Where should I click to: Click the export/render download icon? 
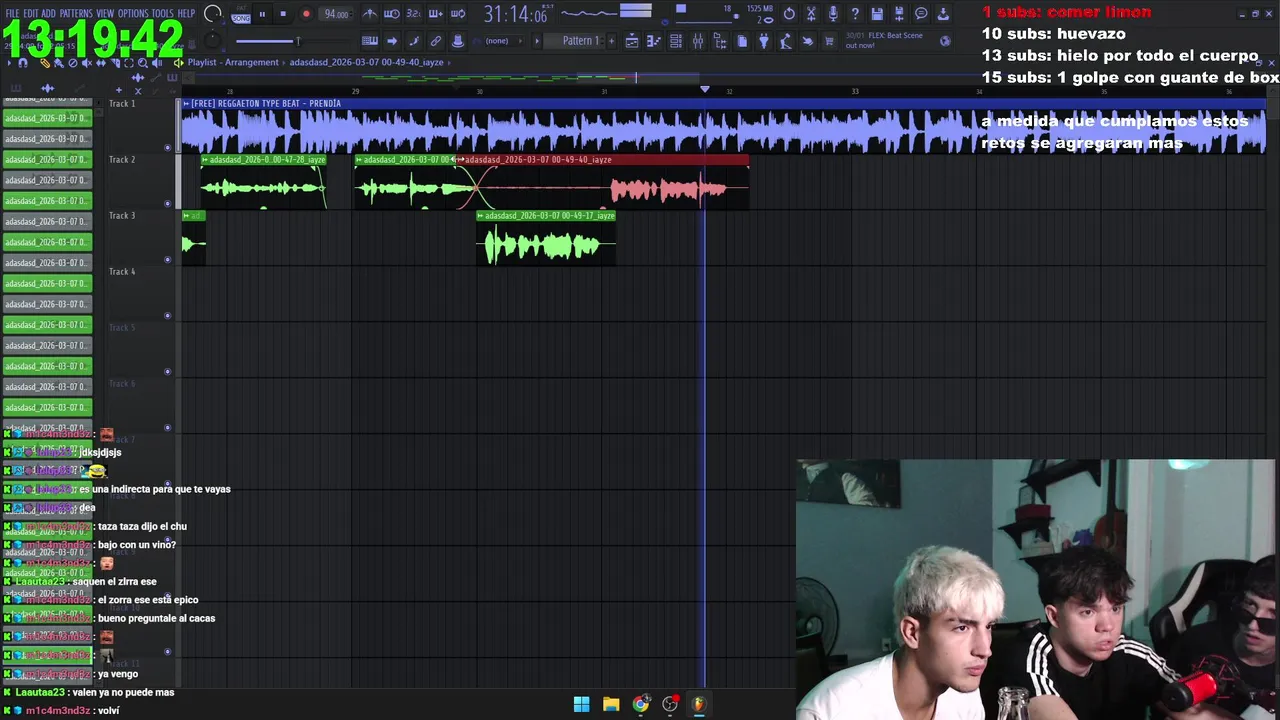943,14
